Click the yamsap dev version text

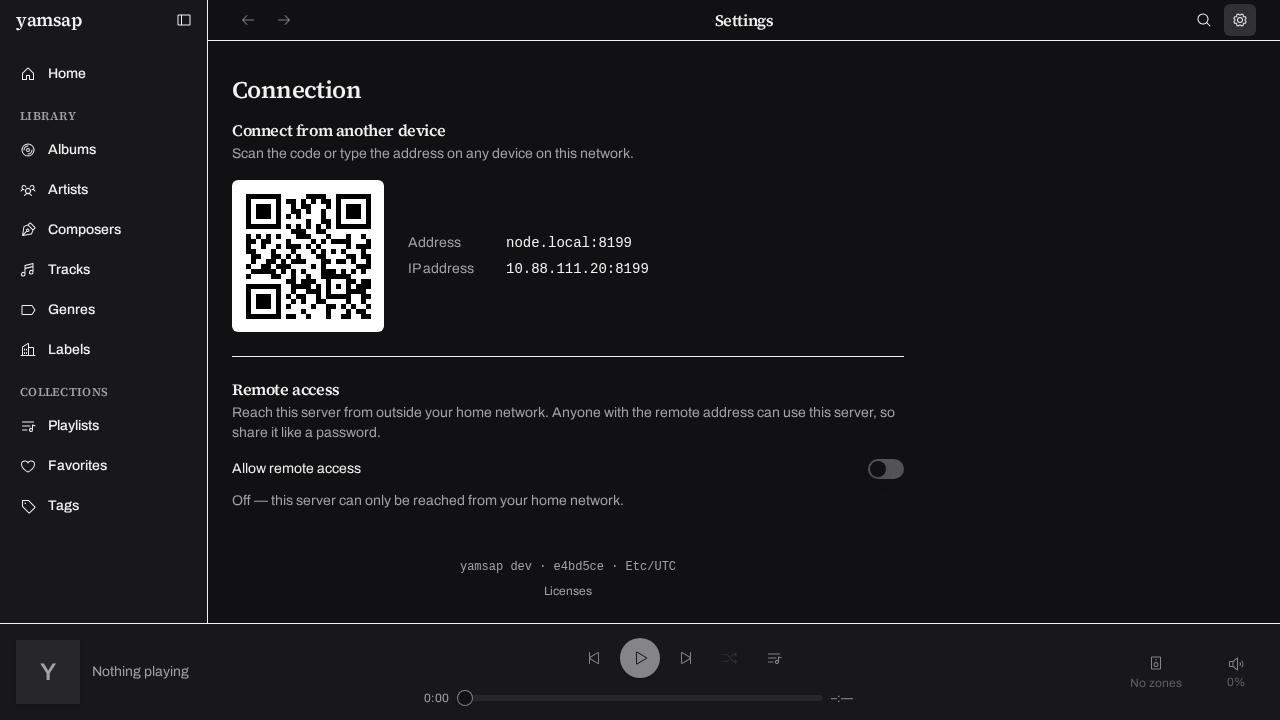tap(568, 566)
